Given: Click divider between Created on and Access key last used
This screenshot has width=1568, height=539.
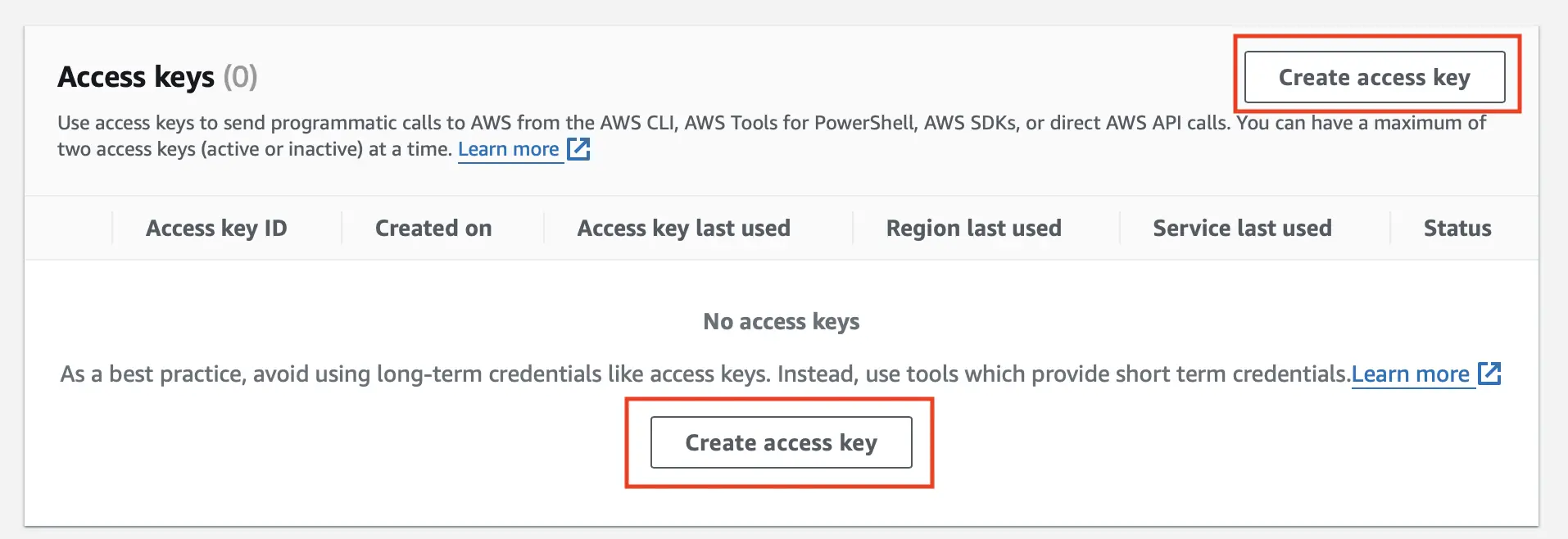Looking at the screenshot, I should coord(544,228).
